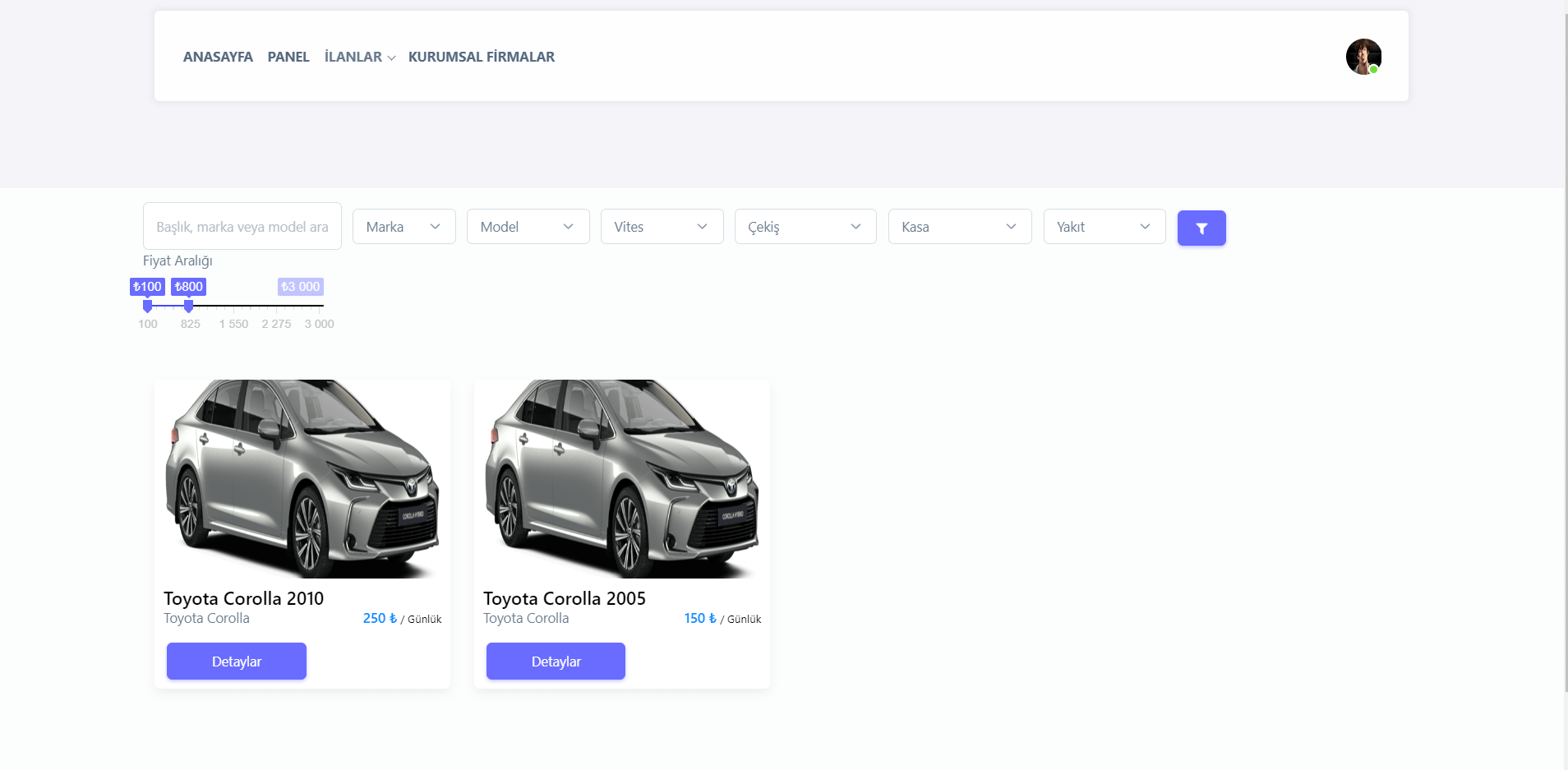Open the profile avatar menu
The image size is (1568, 770).
click(x=1363, y=56)
